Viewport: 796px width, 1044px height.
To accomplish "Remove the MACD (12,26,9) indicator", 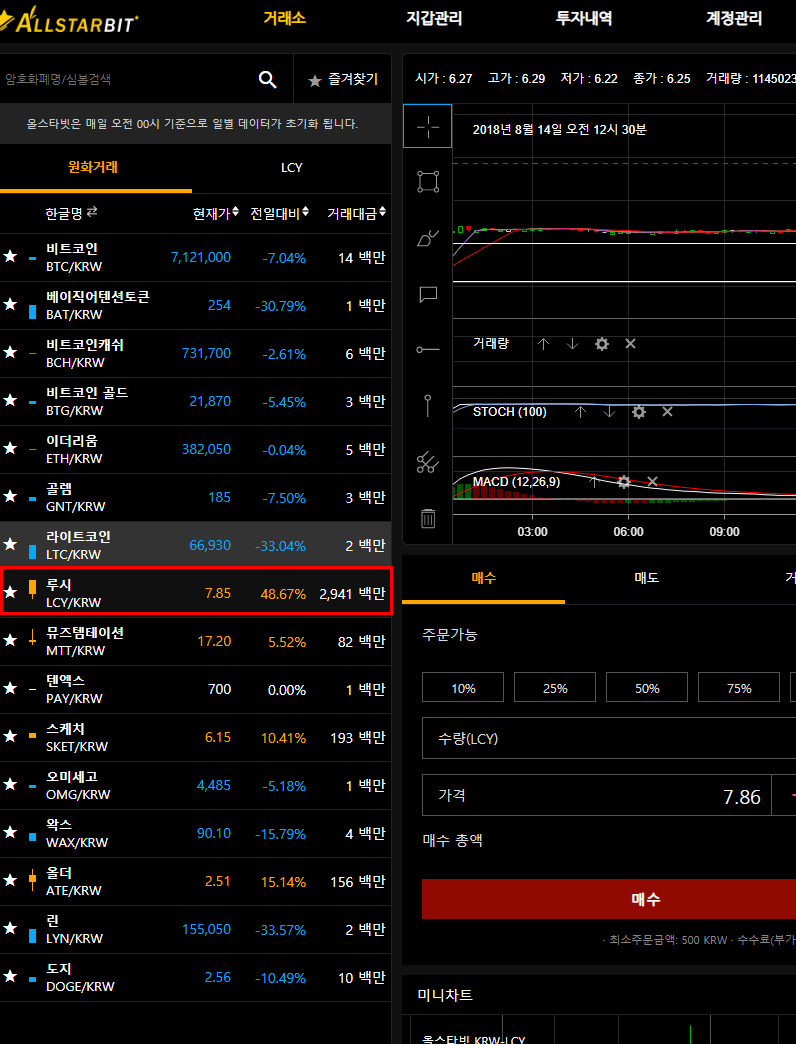I will click(x=652, y=481).
